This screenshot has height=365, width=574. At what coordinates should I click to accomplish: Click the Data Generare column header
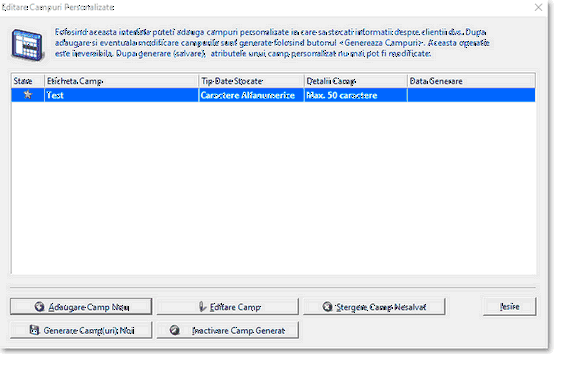(x=472, y=81)
